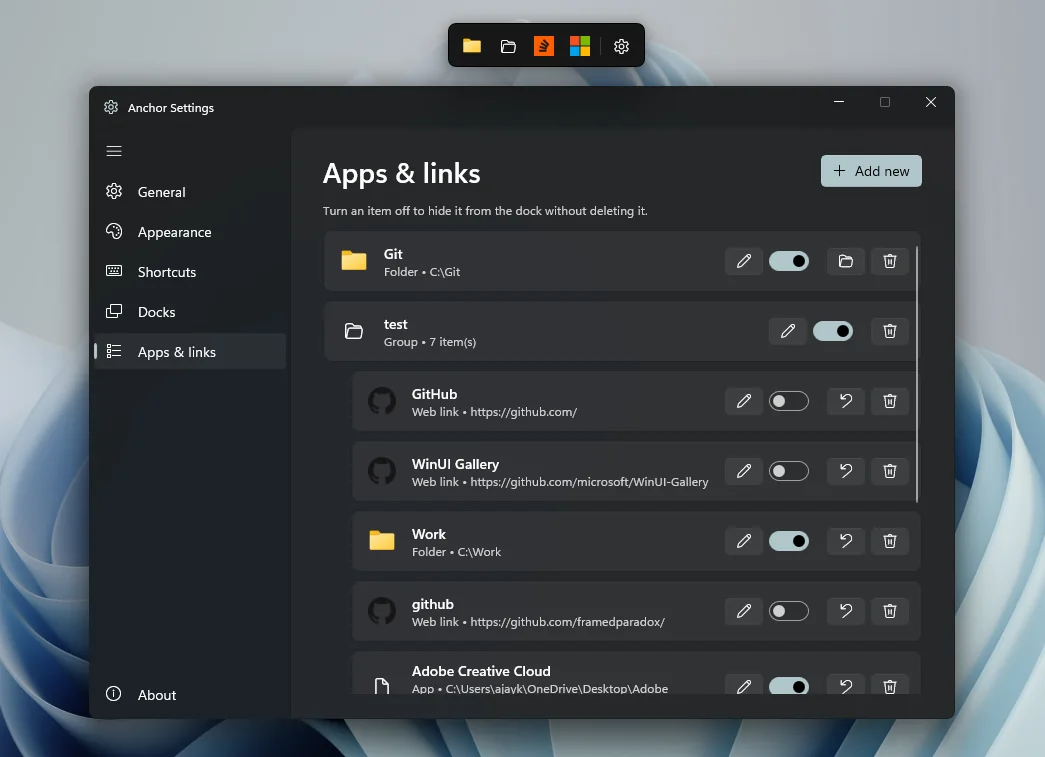Enable the WinUI Gallery toggle

tap(788, 471)
